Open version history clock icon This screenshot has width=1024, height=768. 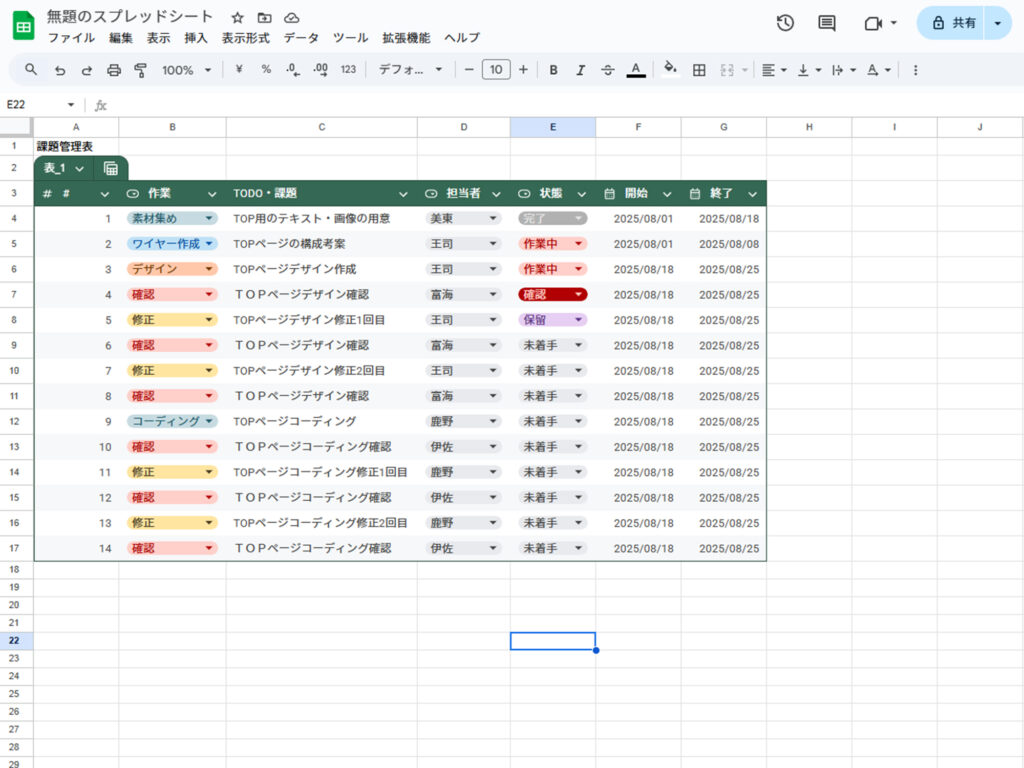point(785,24)
